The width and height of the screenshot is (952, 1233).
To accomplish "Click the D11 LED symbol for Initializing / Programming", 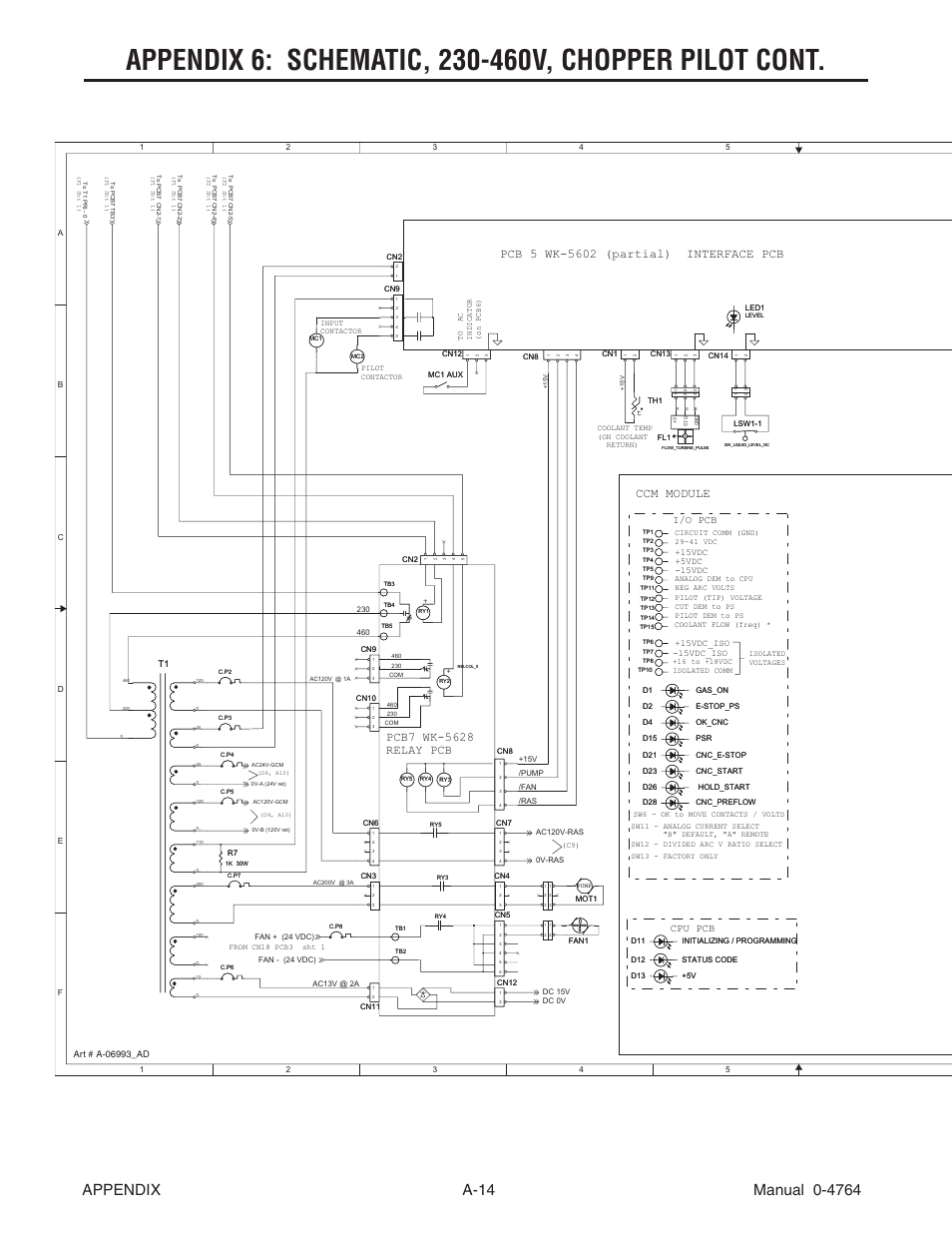I will [662, 940].
